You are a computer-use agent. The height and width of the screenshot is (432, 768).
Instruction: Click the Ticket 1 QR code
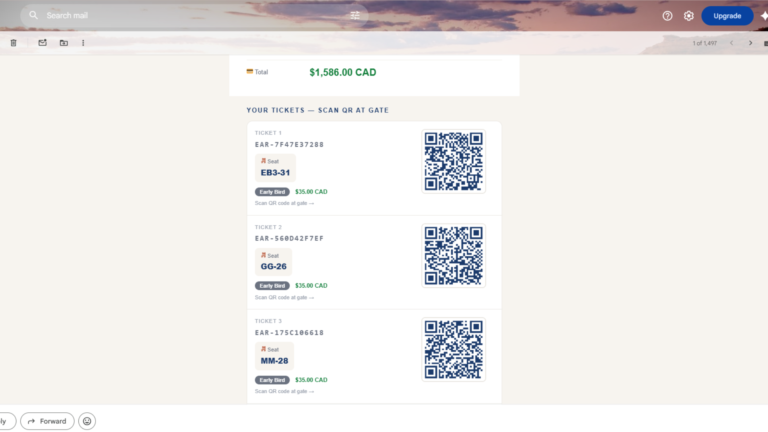[x=454, y=161]
